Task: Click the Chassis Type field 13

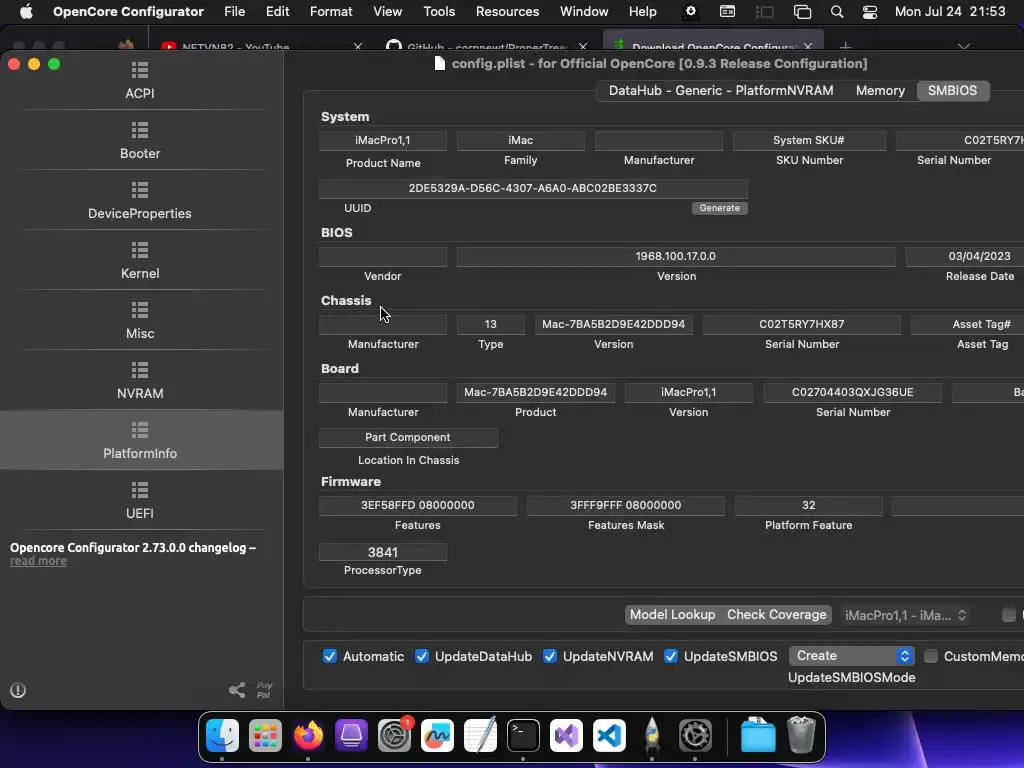Action: 490,324
